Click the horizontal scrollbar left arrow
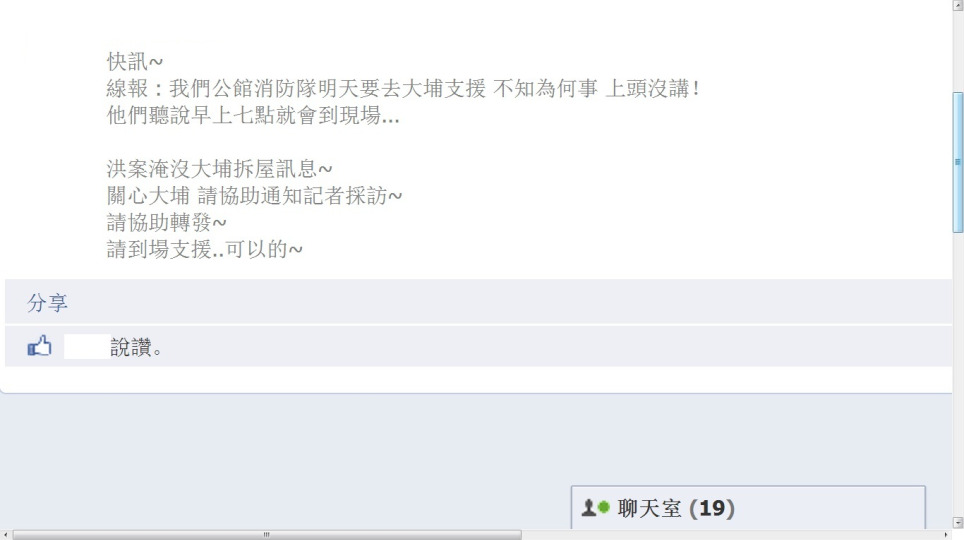964x540 pixels. tap(6, 534)
